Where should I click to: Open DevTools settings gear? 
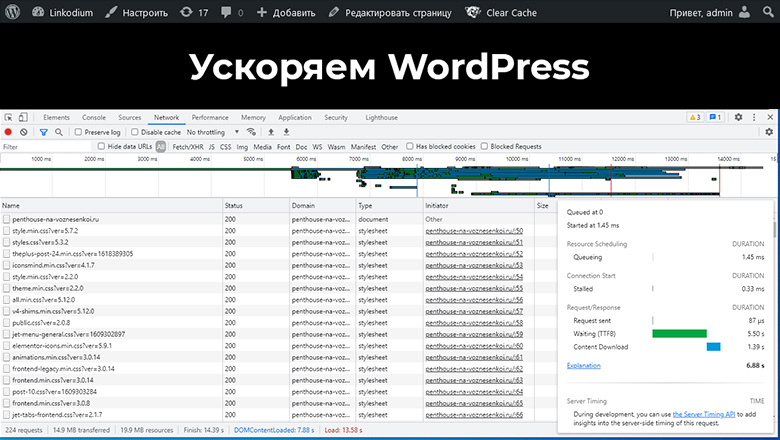(738, 117)
